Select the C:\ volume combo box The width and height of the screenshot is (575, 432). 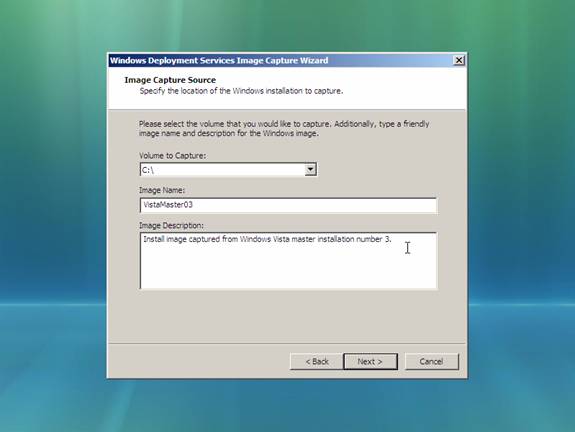coord(228,169)
